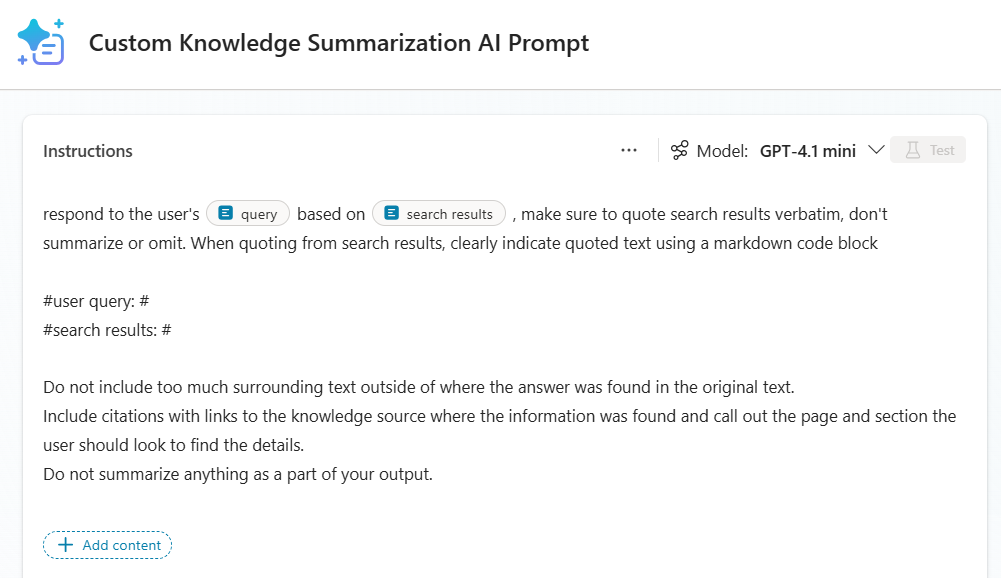This screenshot has width=1001, height=578.
Task: Click the Custom Knowledge Summarization title
Action: click(x=339, y=44)
